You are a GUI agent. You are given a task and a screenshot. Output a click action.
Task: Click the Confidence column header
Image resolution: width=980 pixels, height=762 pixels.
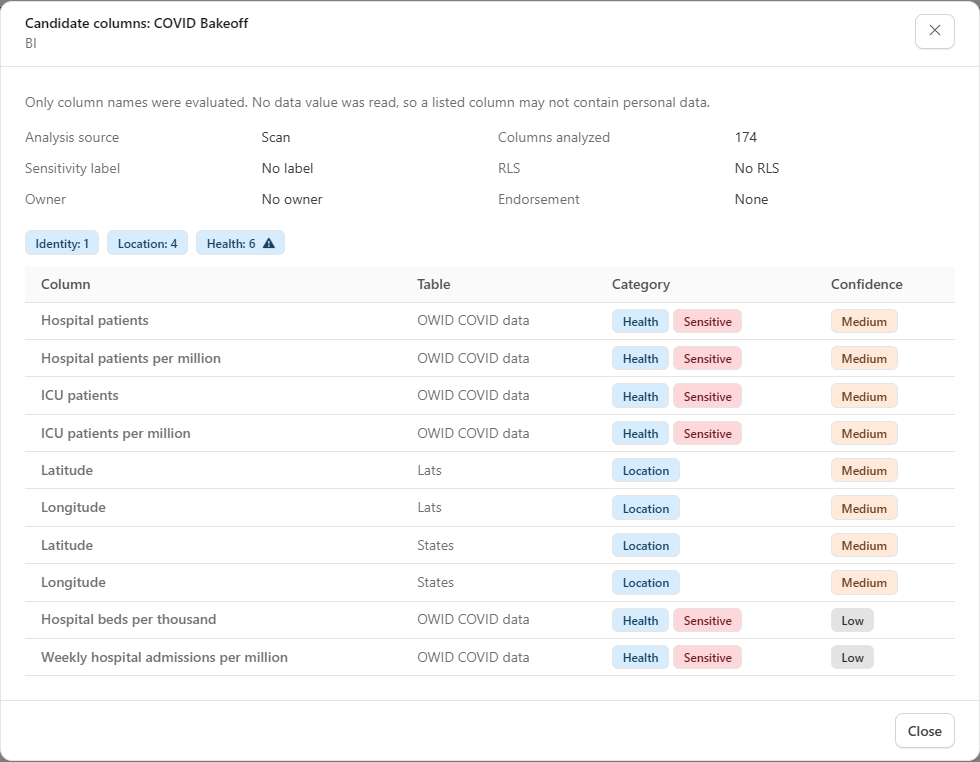click(866, 284)
